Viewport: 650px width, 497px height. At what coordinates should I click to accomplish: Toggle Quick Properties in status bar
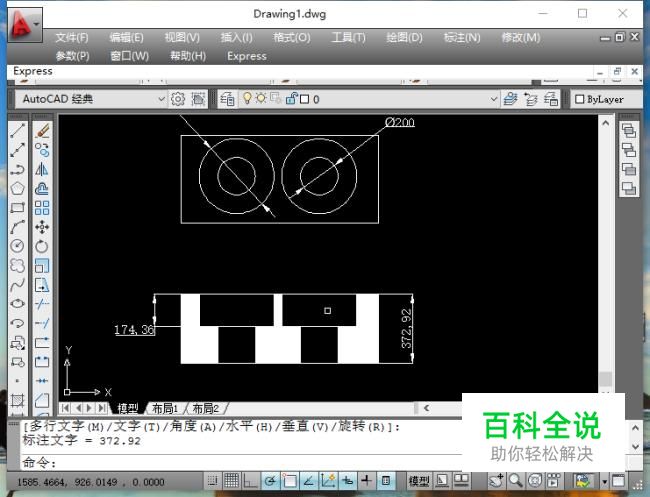coord(386,481)
